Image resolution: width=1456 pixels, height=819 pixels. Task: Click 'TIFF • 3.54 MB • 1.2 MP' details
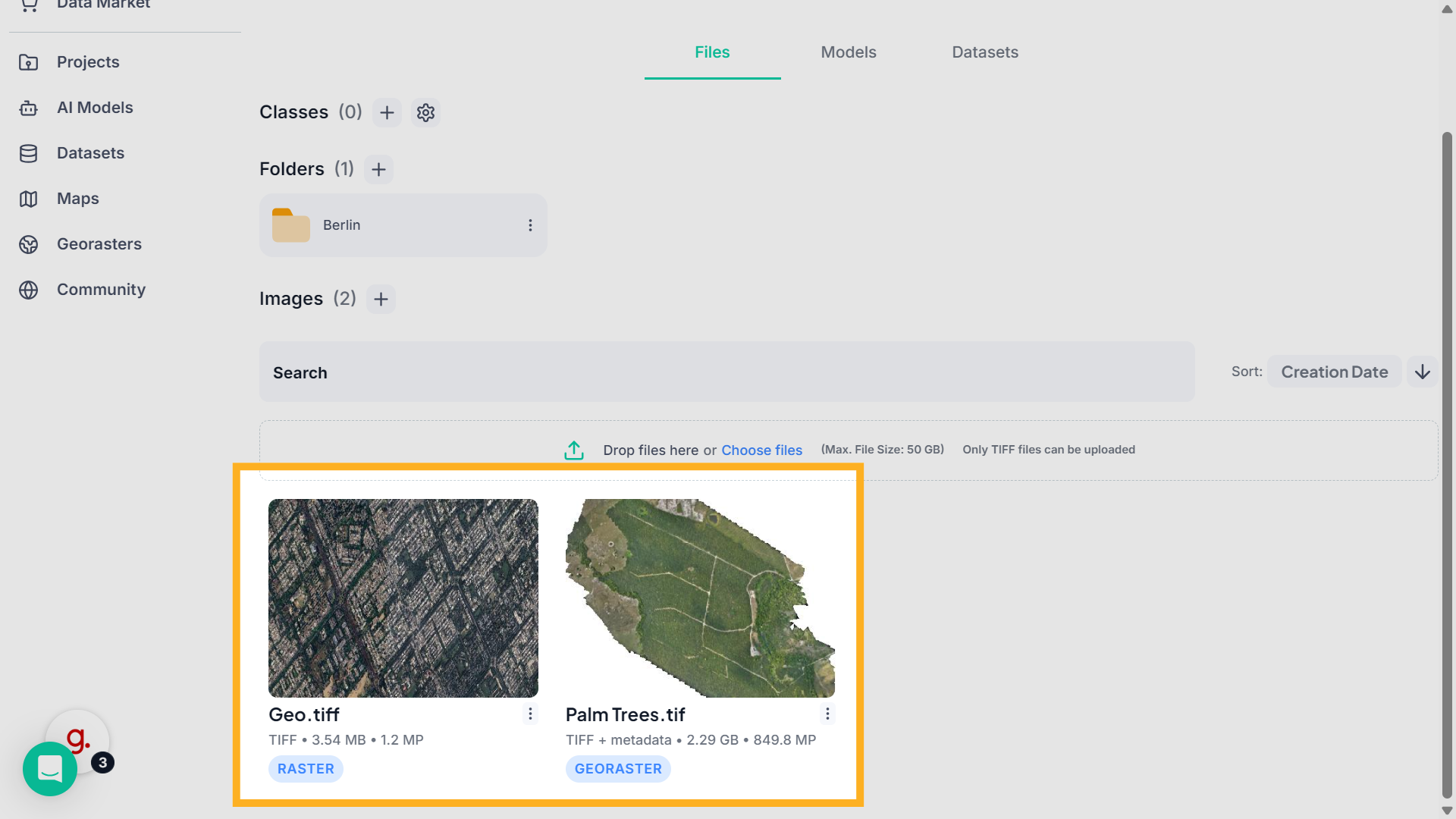tap(346, 740)
